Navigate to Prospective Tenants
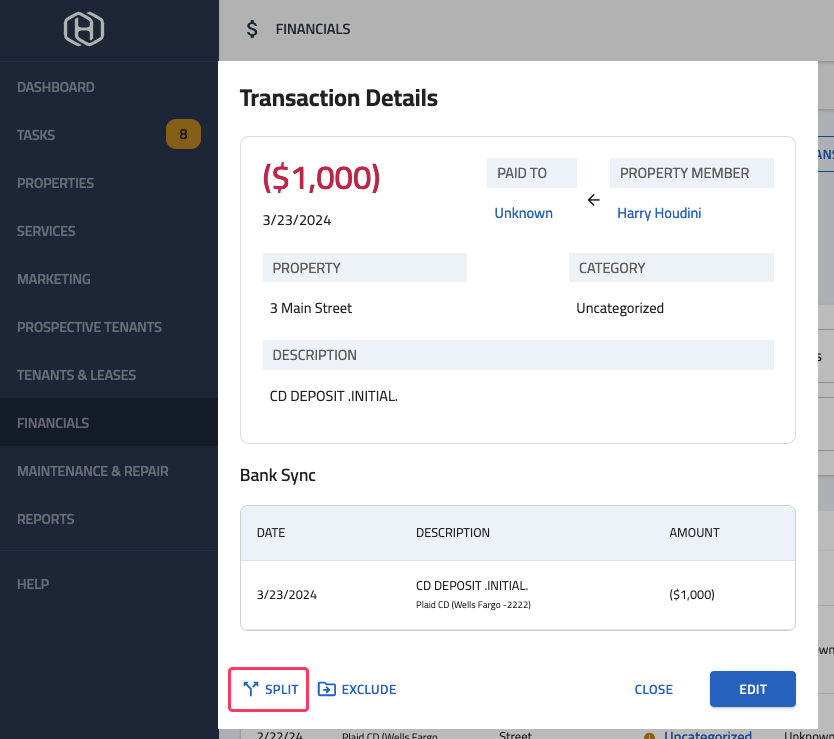834x739 pixels. [x=89, y=327]
